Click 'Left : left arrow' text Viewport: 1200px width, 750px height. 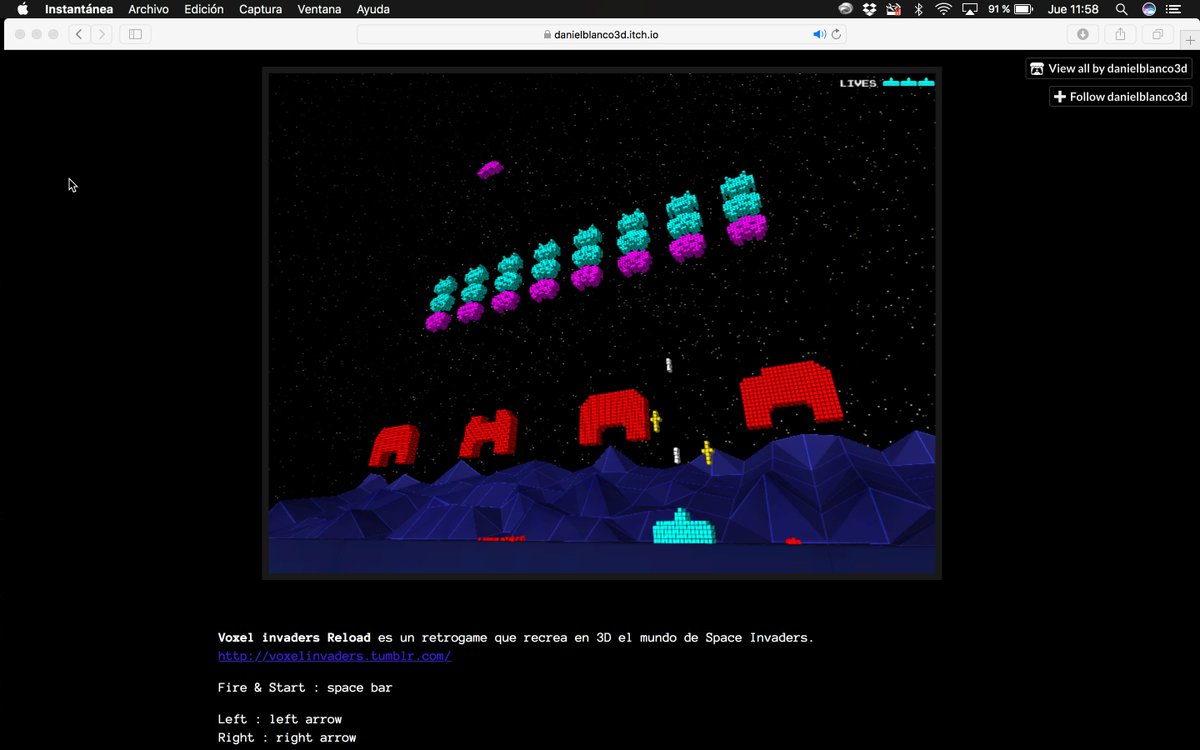point(280,719)
